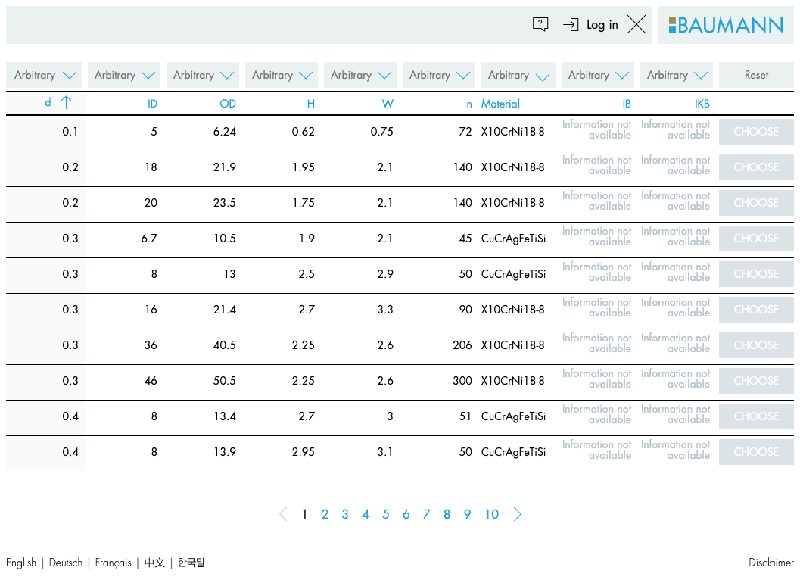Toggle the sort arrow next to d
Viewport: 800px width, 583px height.
click(x=66, y=103)
